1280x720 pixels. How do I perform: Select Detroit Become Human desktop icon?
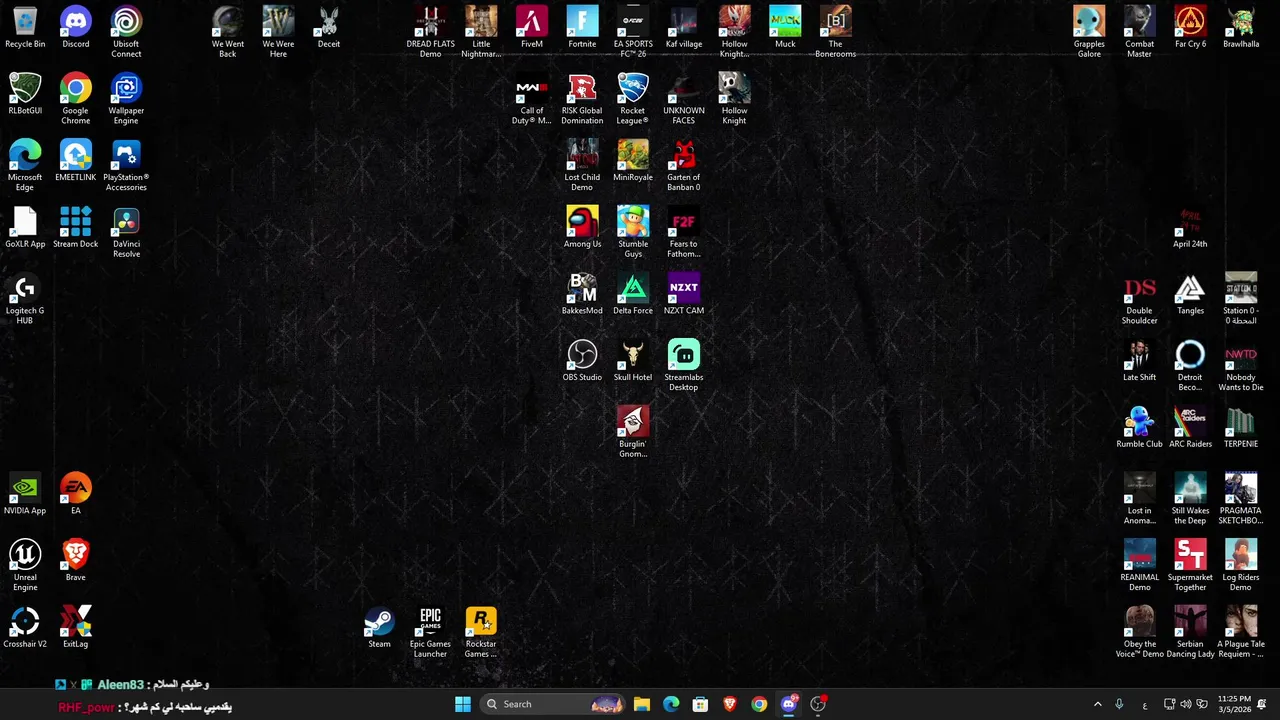click(x=1190, y=366)
